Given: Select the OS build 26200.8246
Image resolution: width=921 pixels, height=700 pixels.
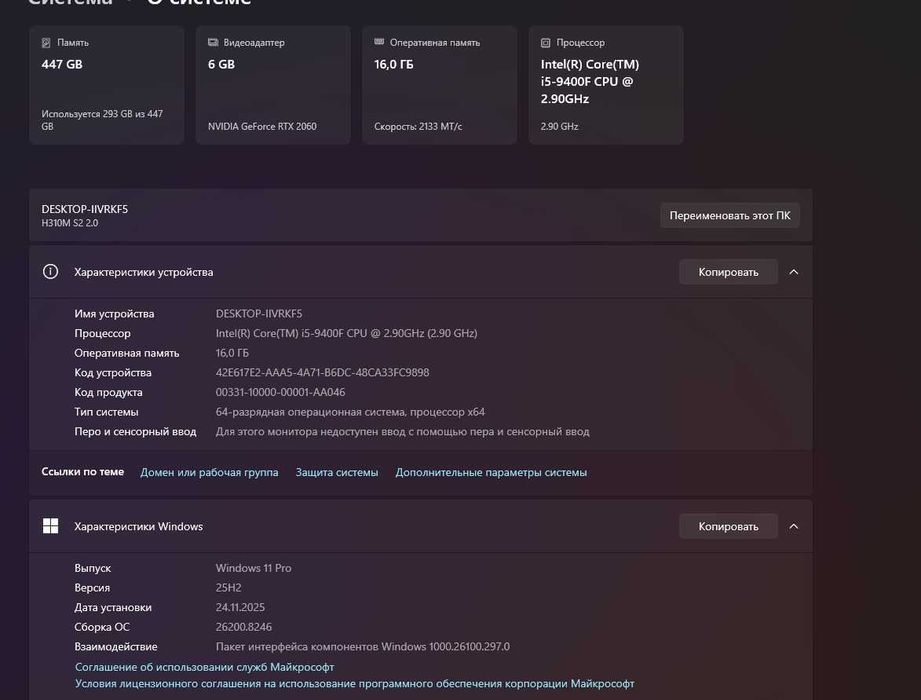Looking at the screenshot, I should tap(244, 627).
